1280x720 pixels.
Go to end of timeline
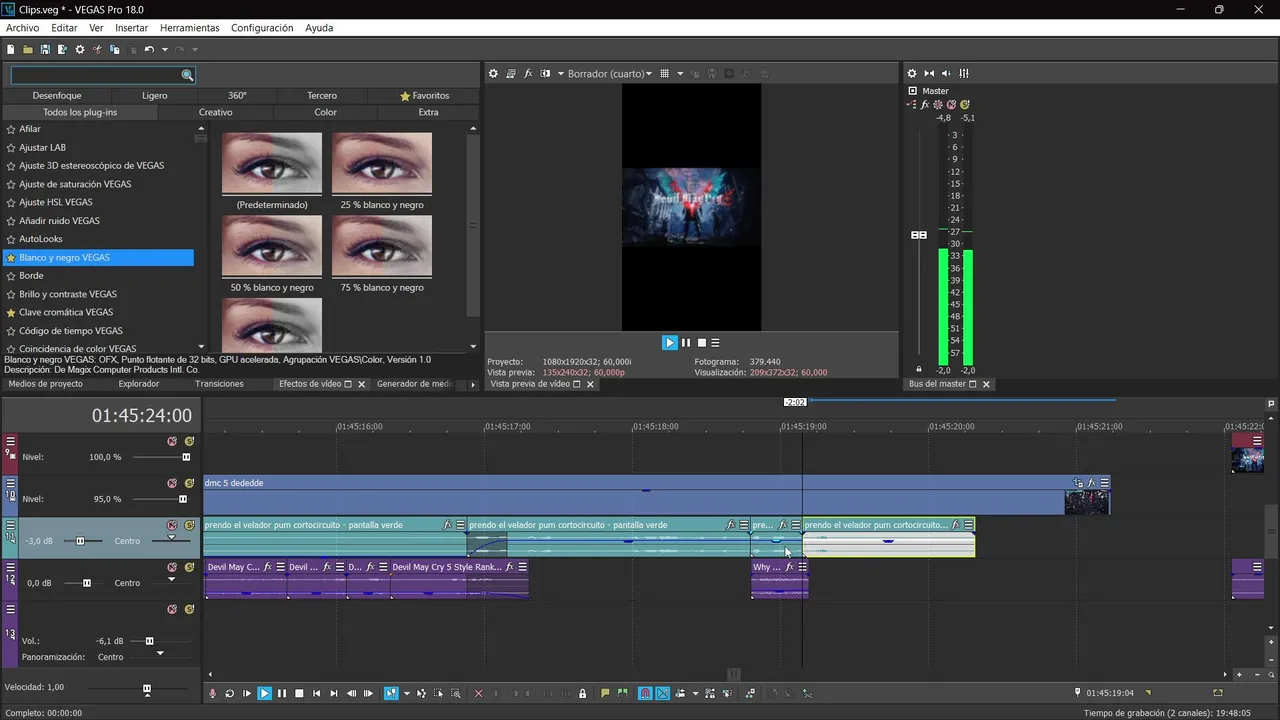pyautogui.click(x=334, y=693)
